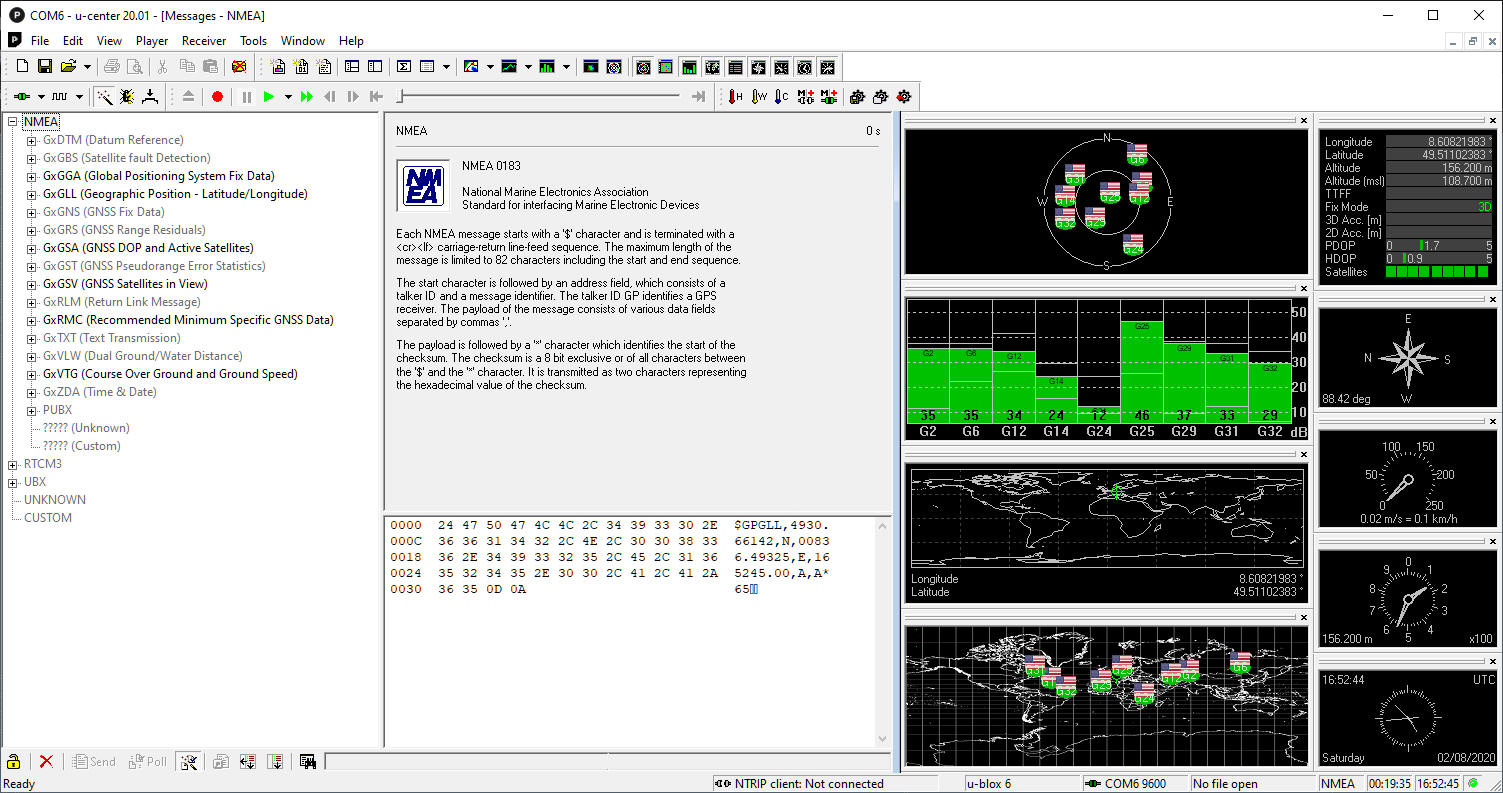Toggle the second docking window button
1503x793 pixels.
666,67
